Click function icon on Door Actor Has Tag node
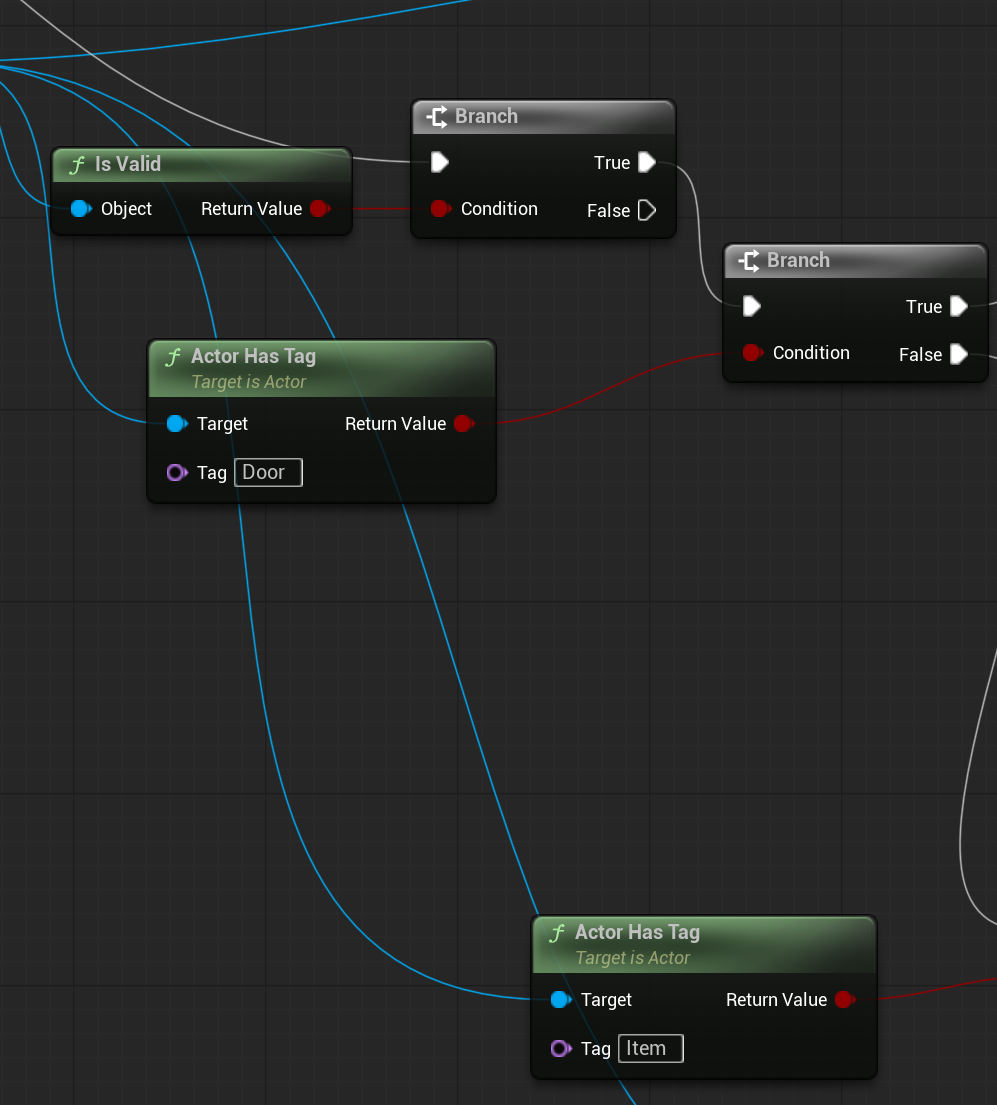 (173, 357)
